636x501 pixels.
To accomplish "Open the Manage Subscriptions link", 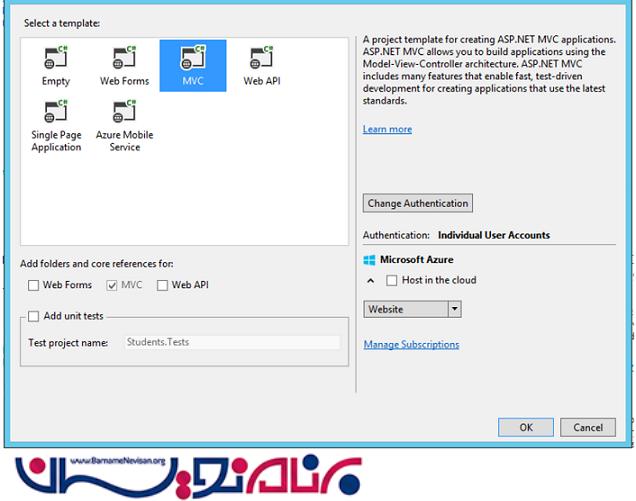I will point(411,344).
